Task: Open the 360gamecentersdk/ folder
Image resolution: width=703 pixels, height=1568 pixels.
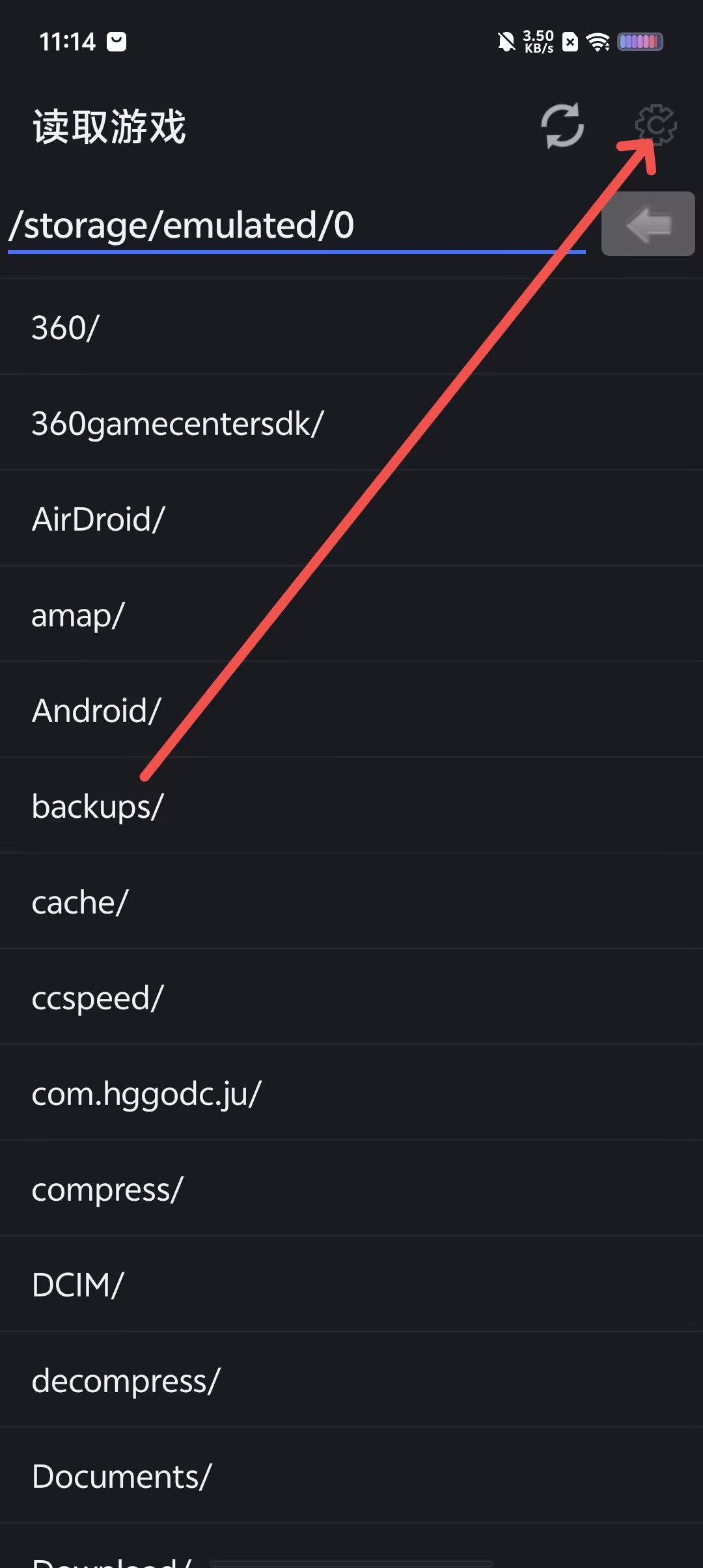Action: coord(351,423)
